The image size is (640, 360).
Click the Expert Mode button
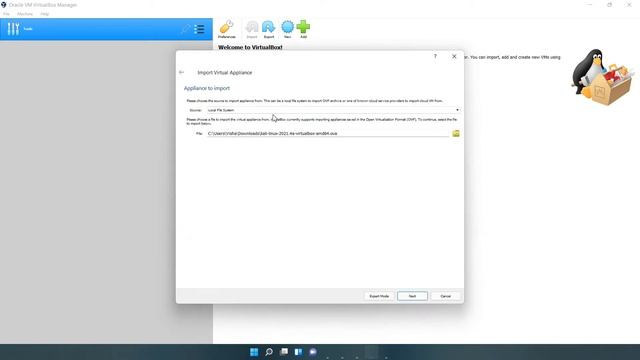pyautogui.click(x=379, y=296)
